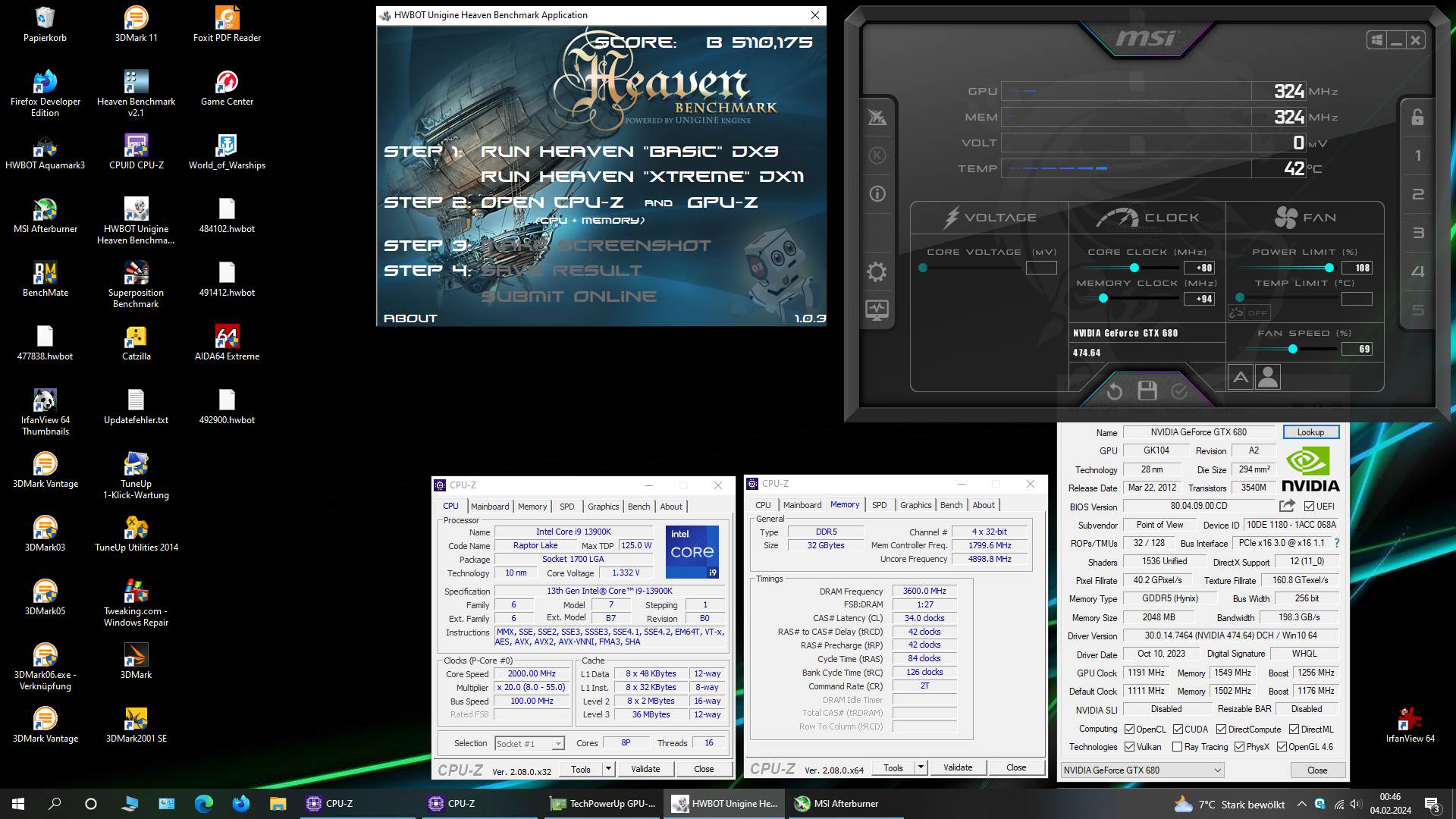The height and width of the screenshot is (819, 1456).
Task: Toggle CUDA checkbox in GPU-Z
Action: pyautogui.click(x=1178, y=729)
